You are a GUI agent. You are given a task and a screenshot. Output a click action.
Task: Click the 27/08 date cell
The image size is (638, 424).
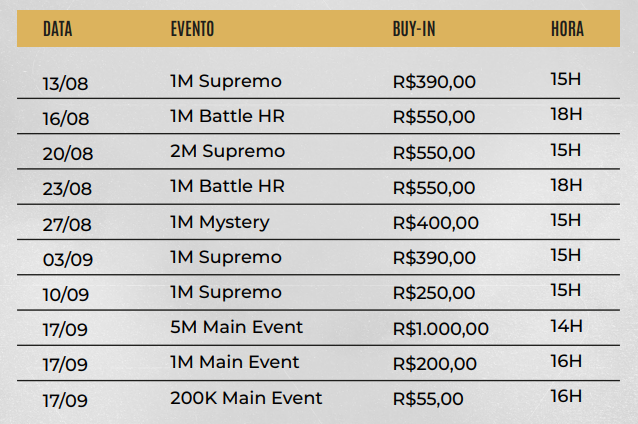pos(67,224)
